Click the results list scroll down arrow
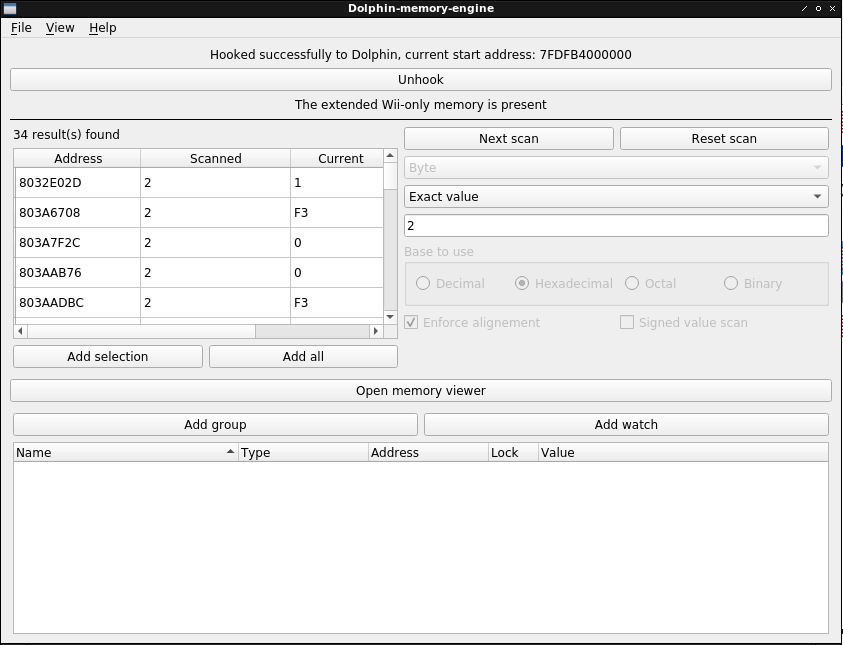843x645 pixels. click(390, 317)
